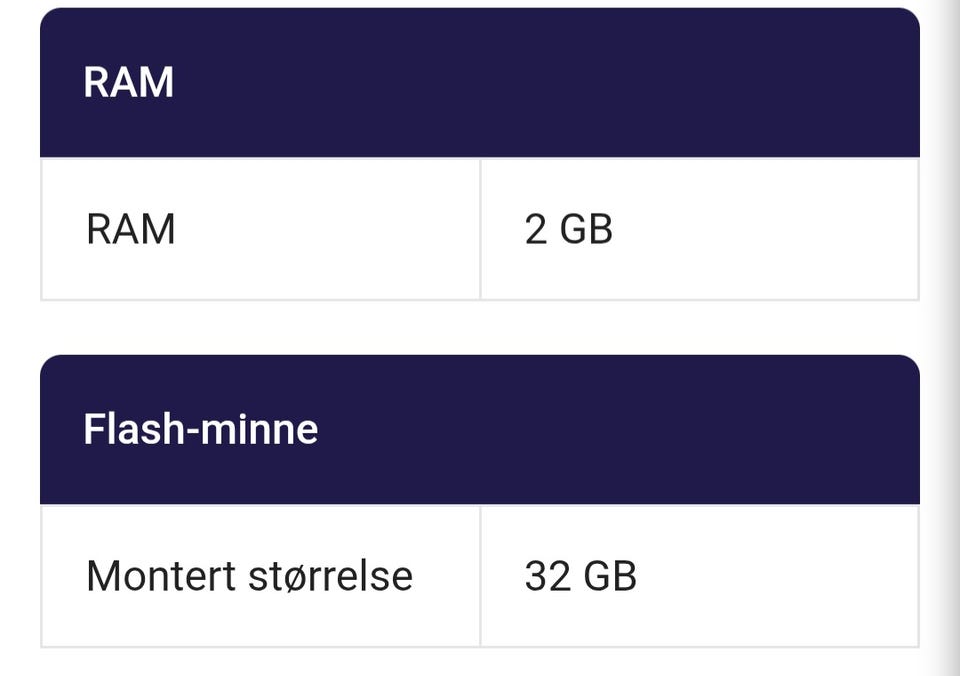Click the GB unit after 32
Image resolution: width=960 pixels, height=676 pixels.
click(609, 577)
